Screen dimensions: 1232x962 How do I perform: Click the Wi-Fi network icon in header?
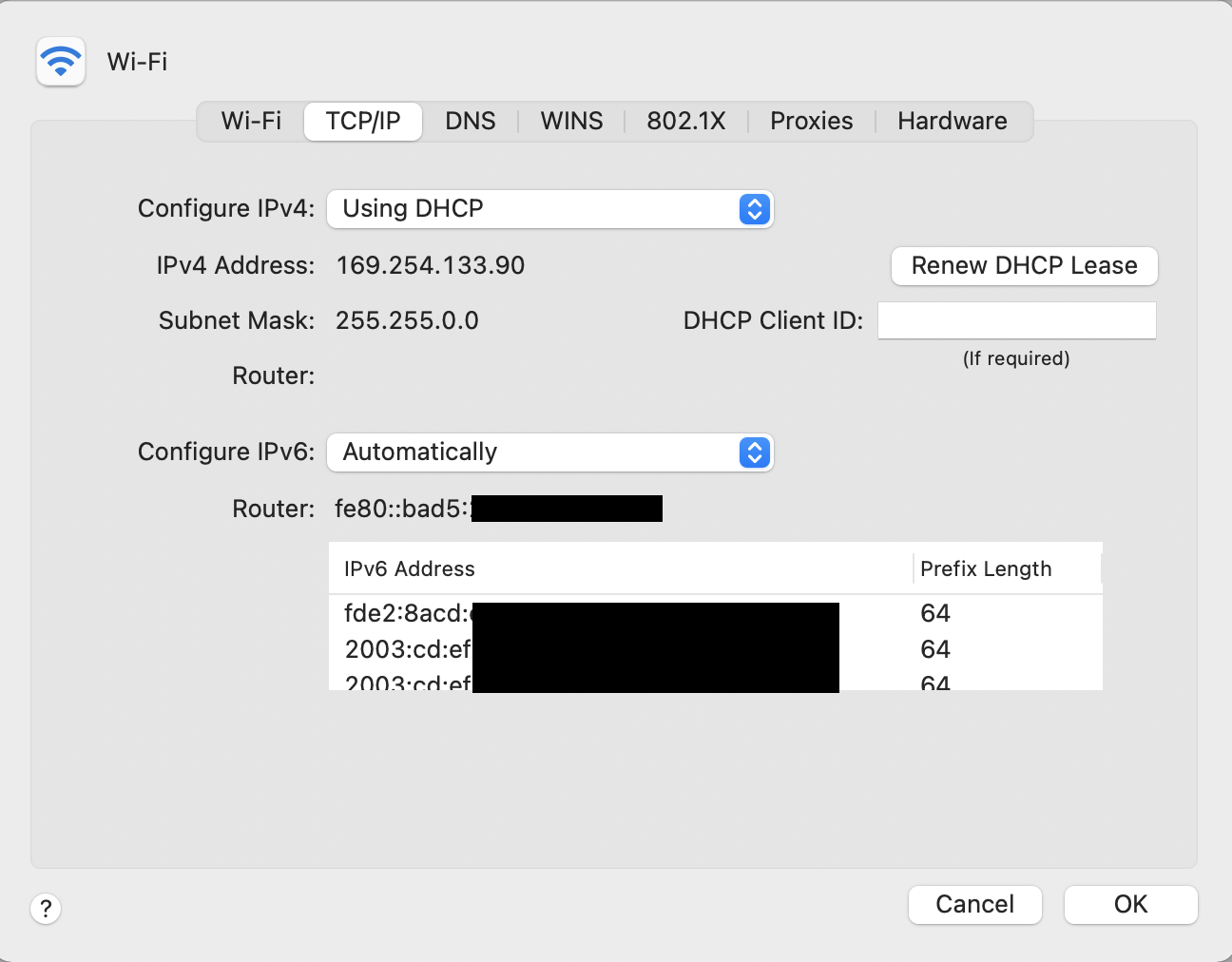click(61, 62)
